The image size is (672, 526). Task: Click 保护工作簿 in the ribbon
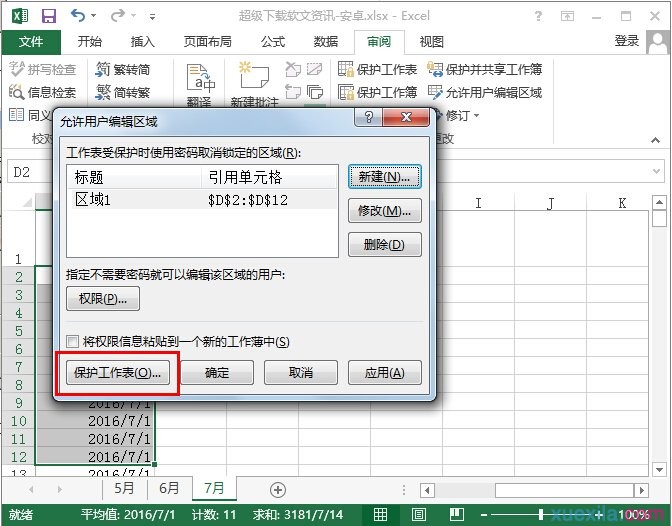click(x=377, y=92)
